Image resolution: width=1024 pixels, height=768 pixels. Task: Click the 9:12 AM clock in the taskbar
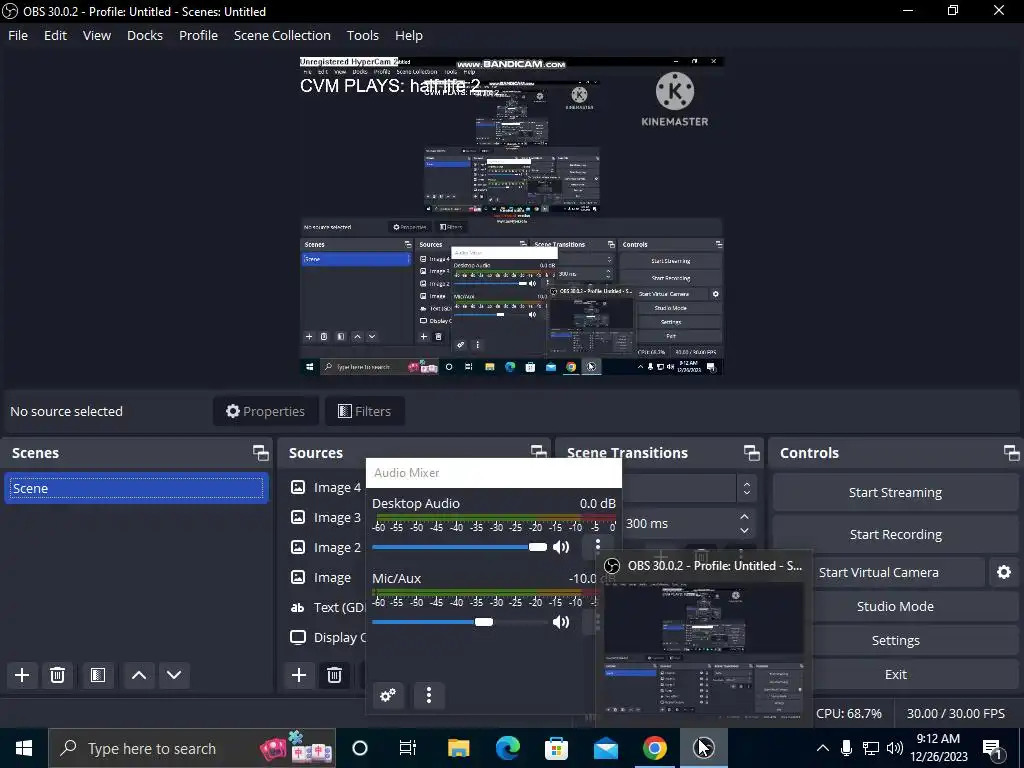(x=938, y=739)
